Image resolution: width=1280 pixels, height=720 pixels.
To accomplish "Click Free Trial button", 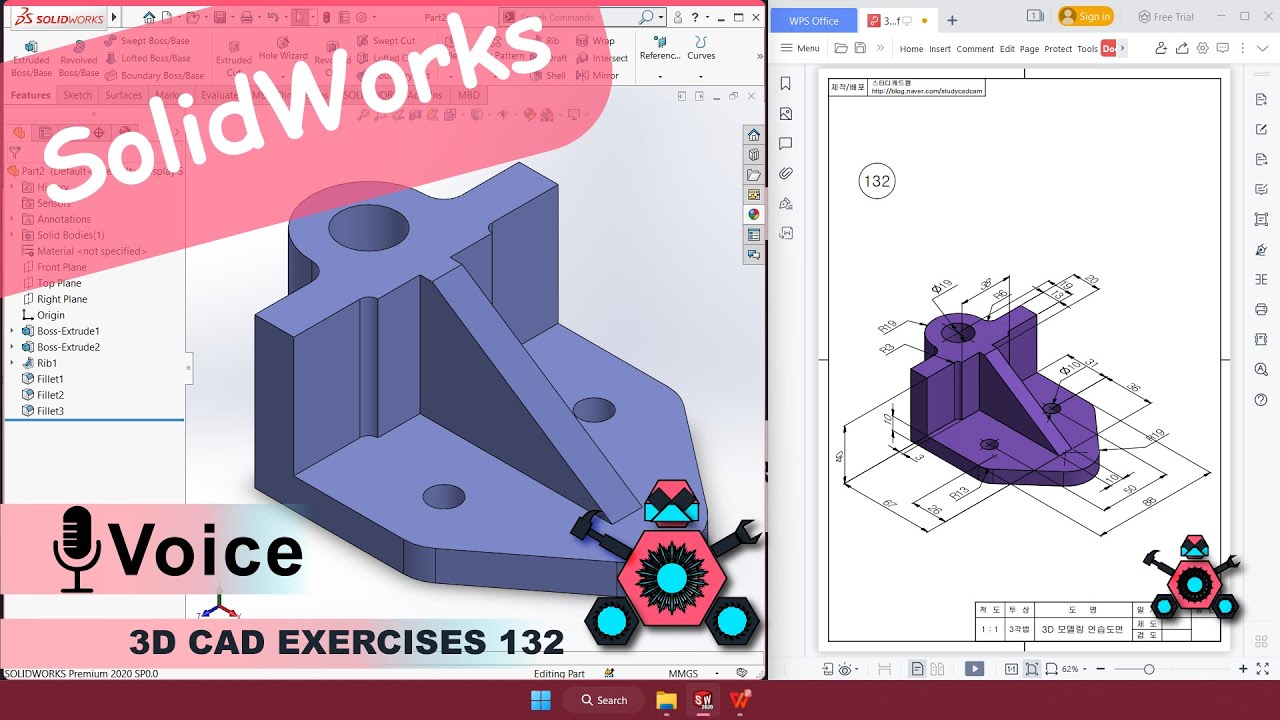I will pos(1166,17).
